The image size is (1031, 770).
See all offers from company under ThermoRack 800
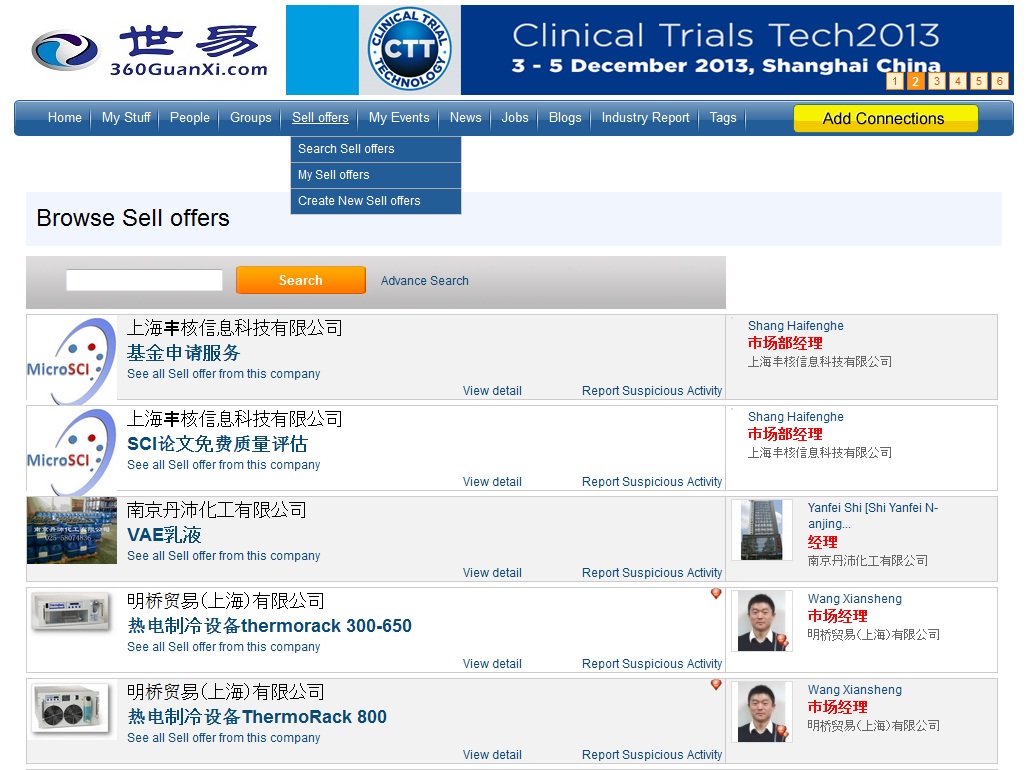tap(224, 738)
